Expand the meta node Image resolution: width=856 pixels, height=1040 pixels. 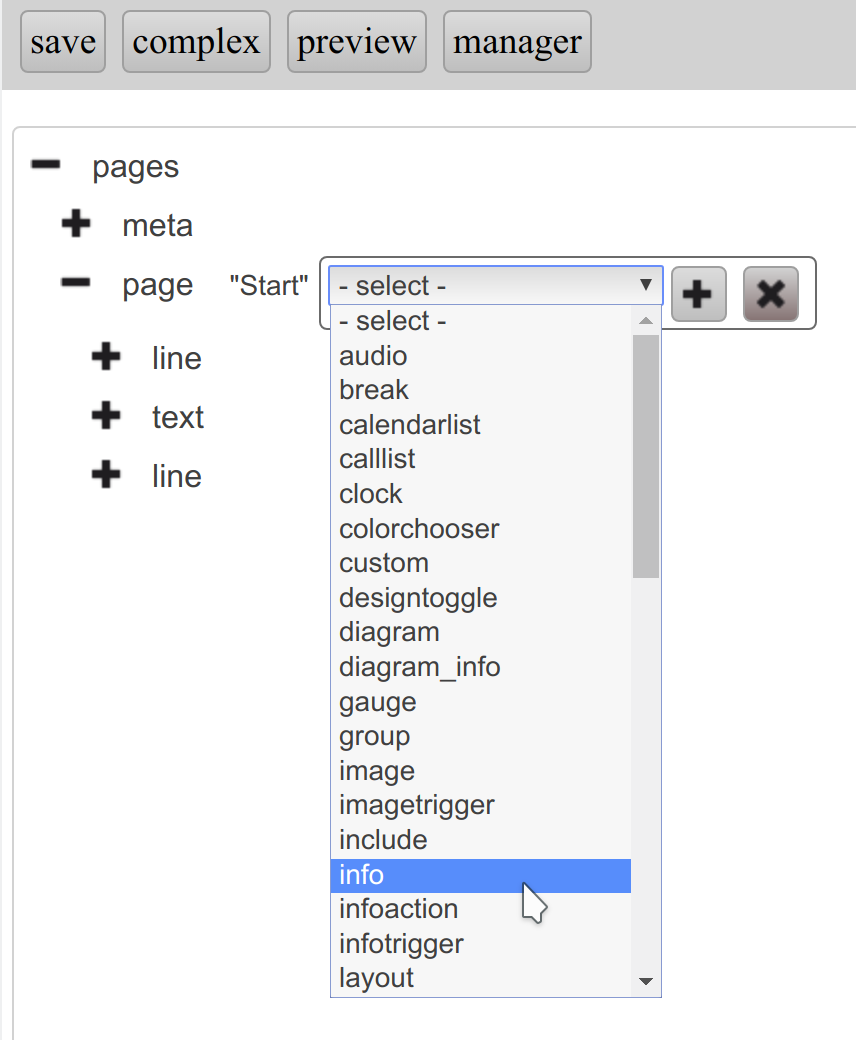click(76, 225)
